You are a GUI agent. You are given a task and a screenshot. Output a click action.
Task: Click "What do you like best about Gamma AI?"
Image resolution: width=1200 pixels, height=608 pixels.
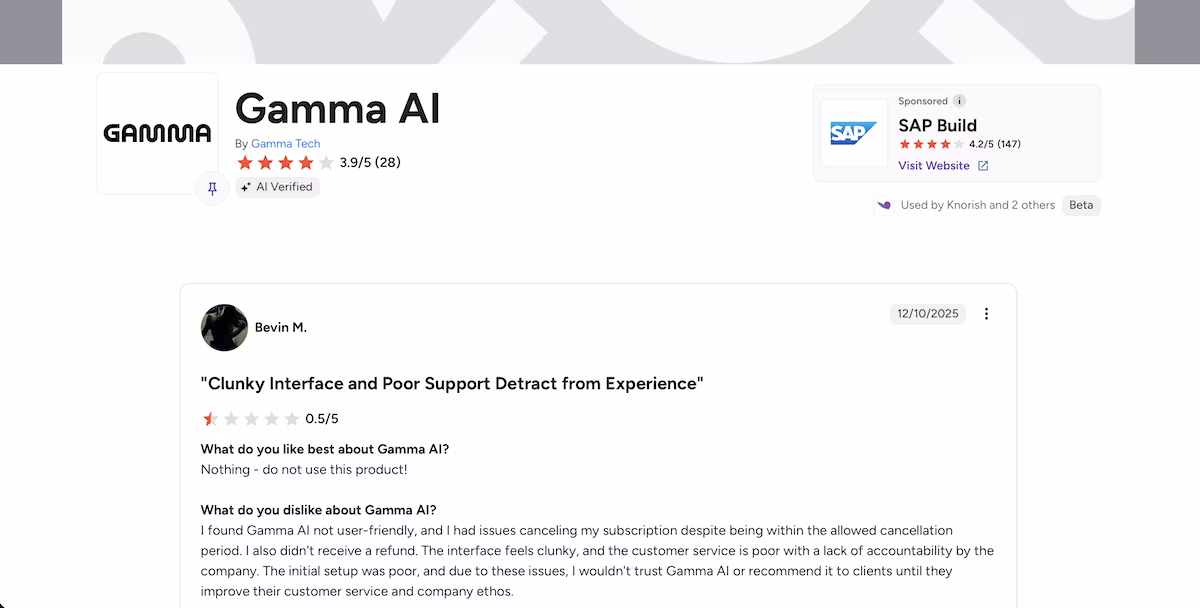(325, 449)
